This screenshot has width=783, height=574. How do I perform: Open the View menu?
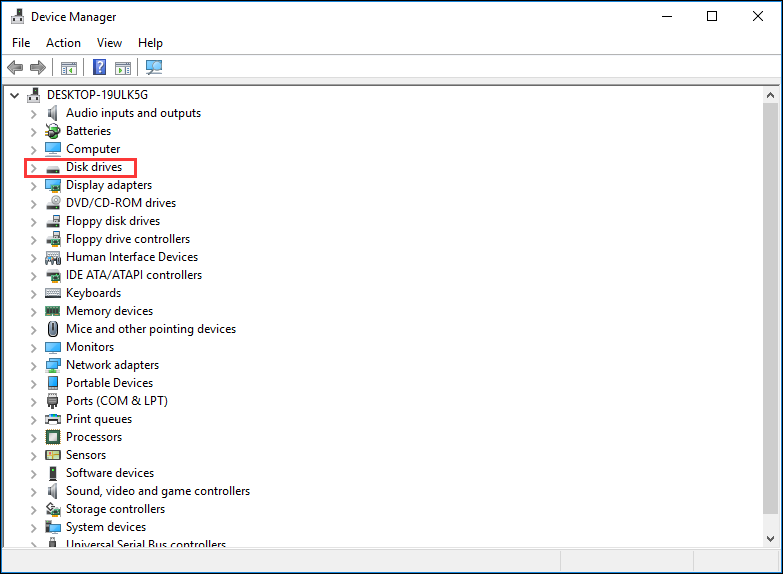109,43
